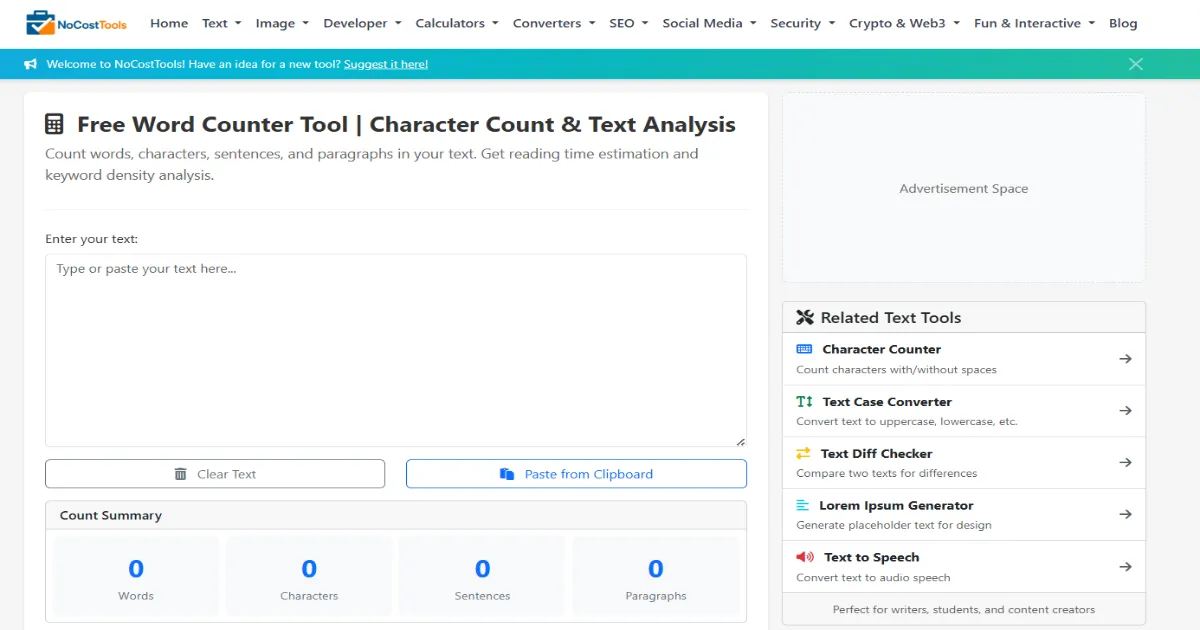
Task: Click the NoCostTools logo icon
Action: point(41,23)
